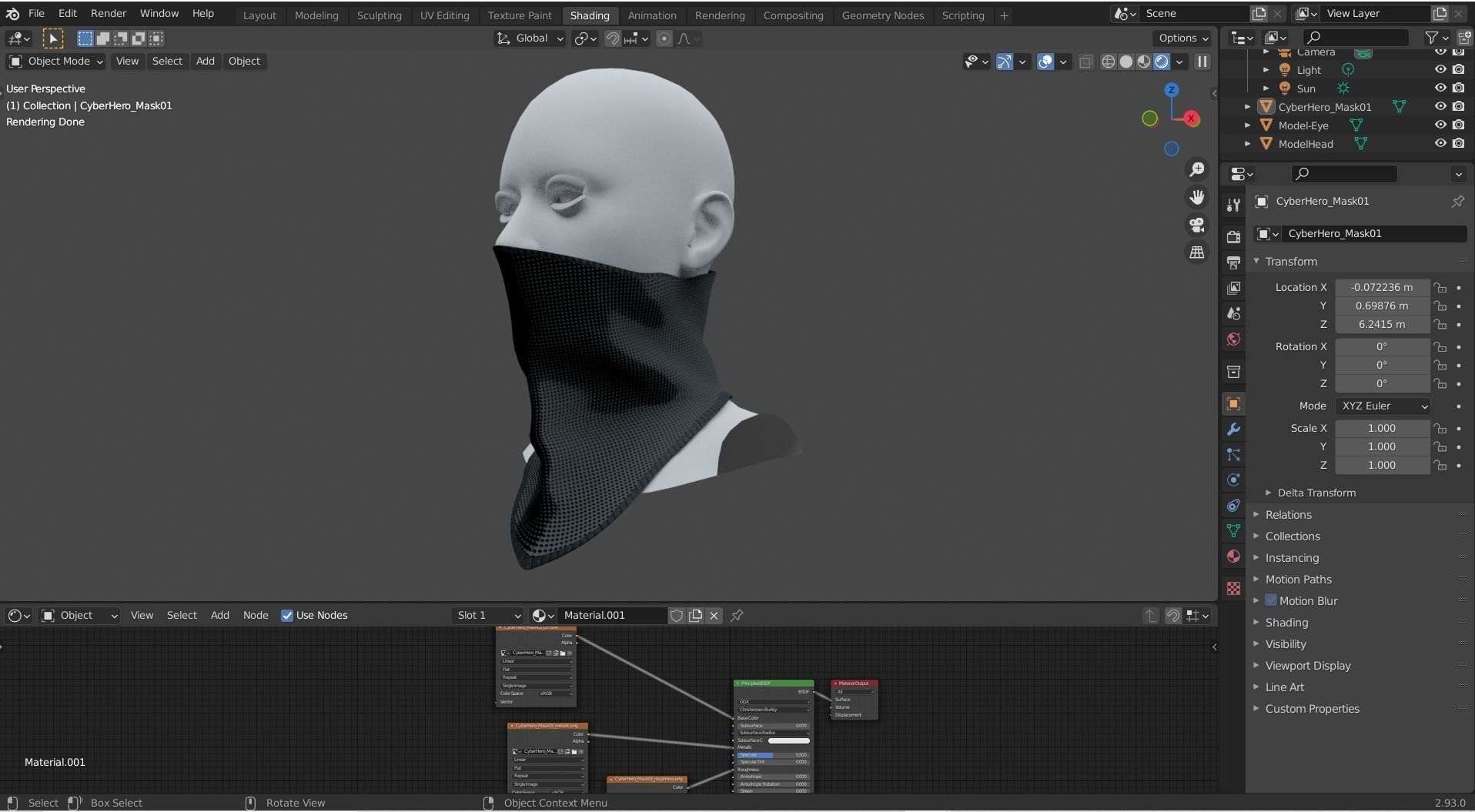
Task: Open the View Layer properties tab
Action: [1233, 288]
